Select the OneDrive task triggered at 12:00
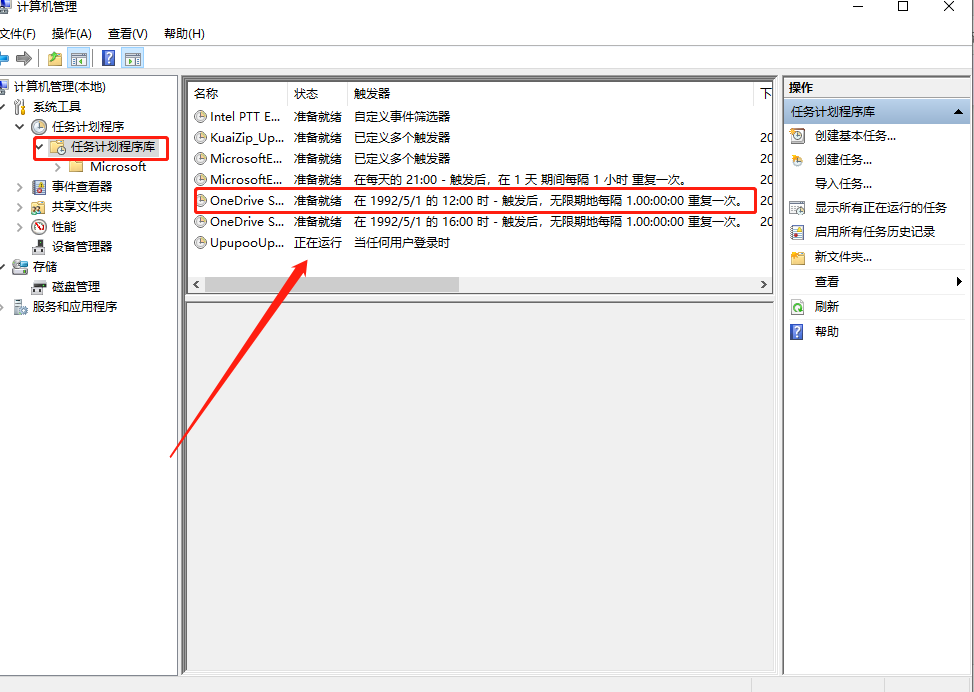The height and width of the screenshot is (692, 974). pyautogui.click(x=480, y=201)
